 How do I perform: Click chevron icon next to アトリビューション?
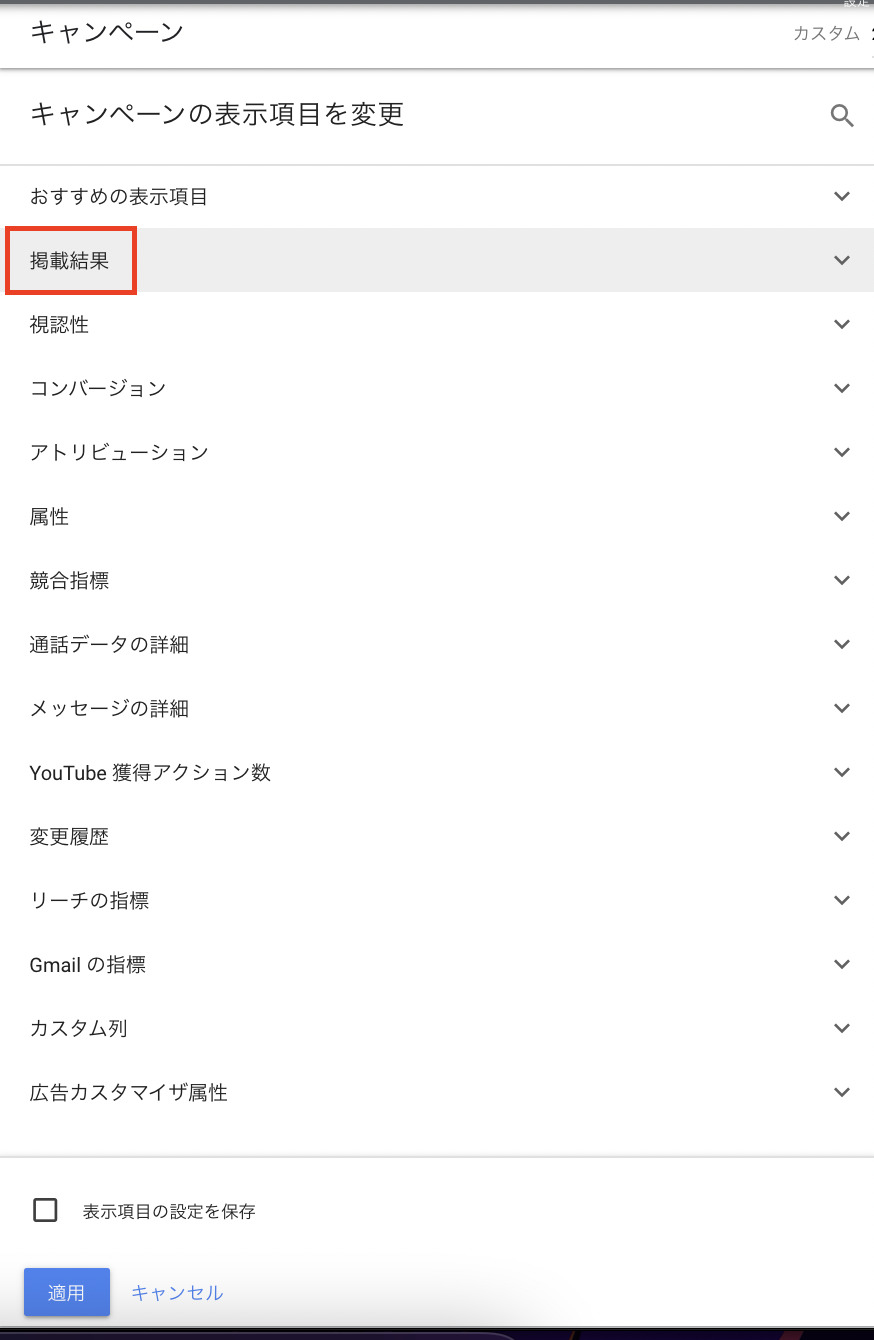coord(842,452)
